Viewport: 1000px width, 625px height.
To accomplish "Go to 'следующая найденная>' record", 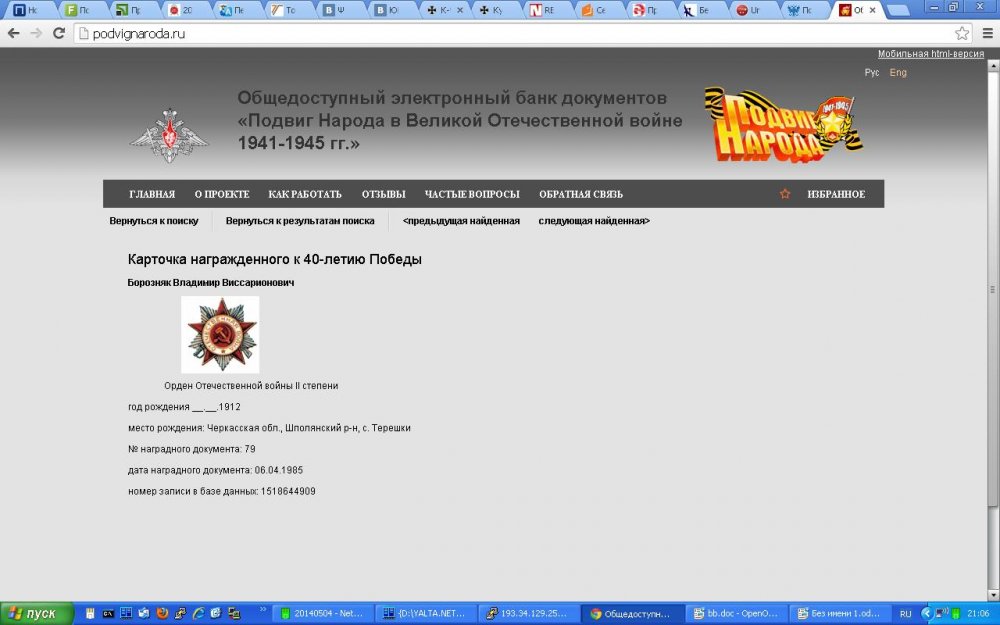I will 594,221.
